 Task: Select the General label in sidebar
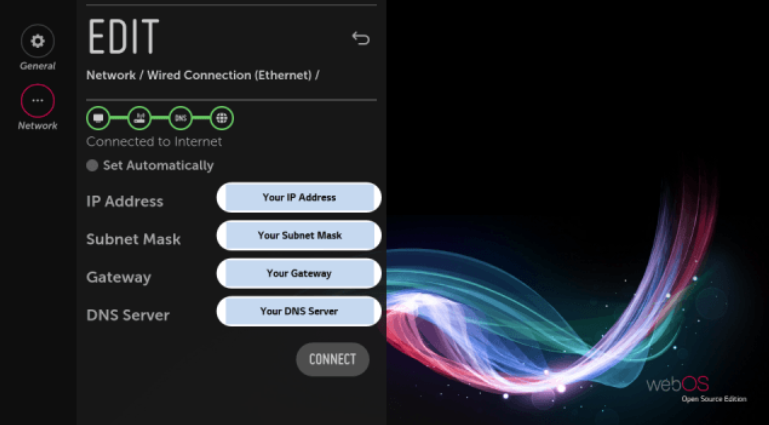[x=38, y=66]
